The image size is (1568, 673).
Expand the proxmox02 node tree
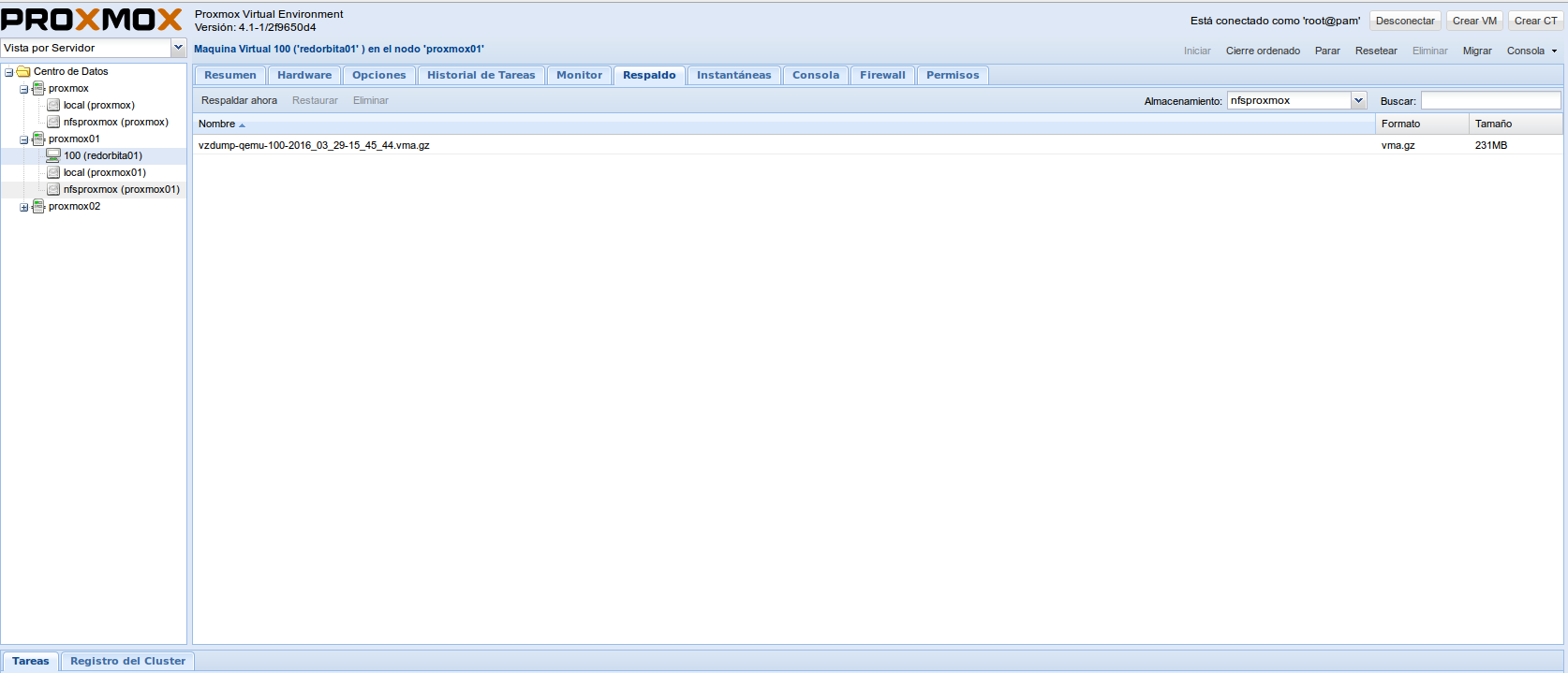23,207
